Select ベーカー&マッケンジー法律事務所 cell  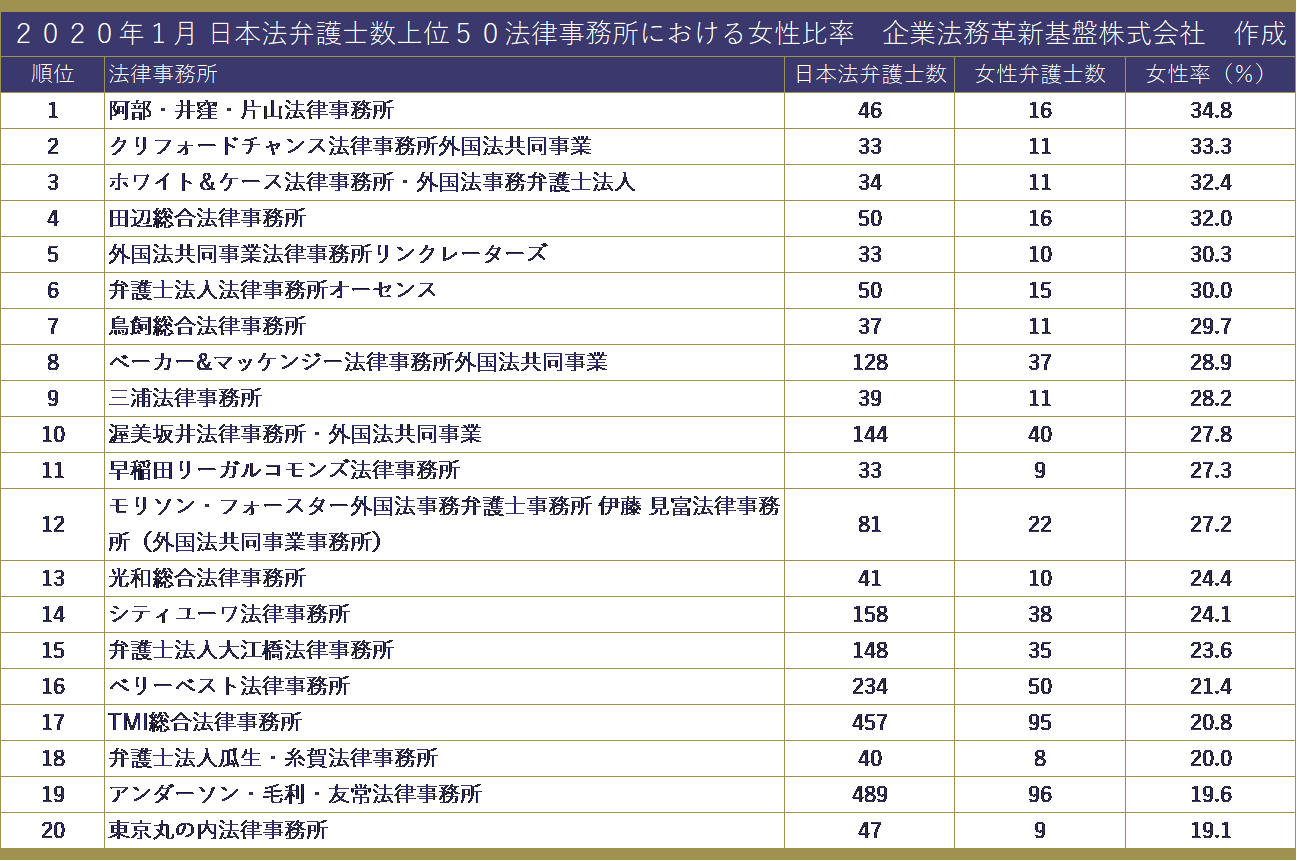point(444,363)
